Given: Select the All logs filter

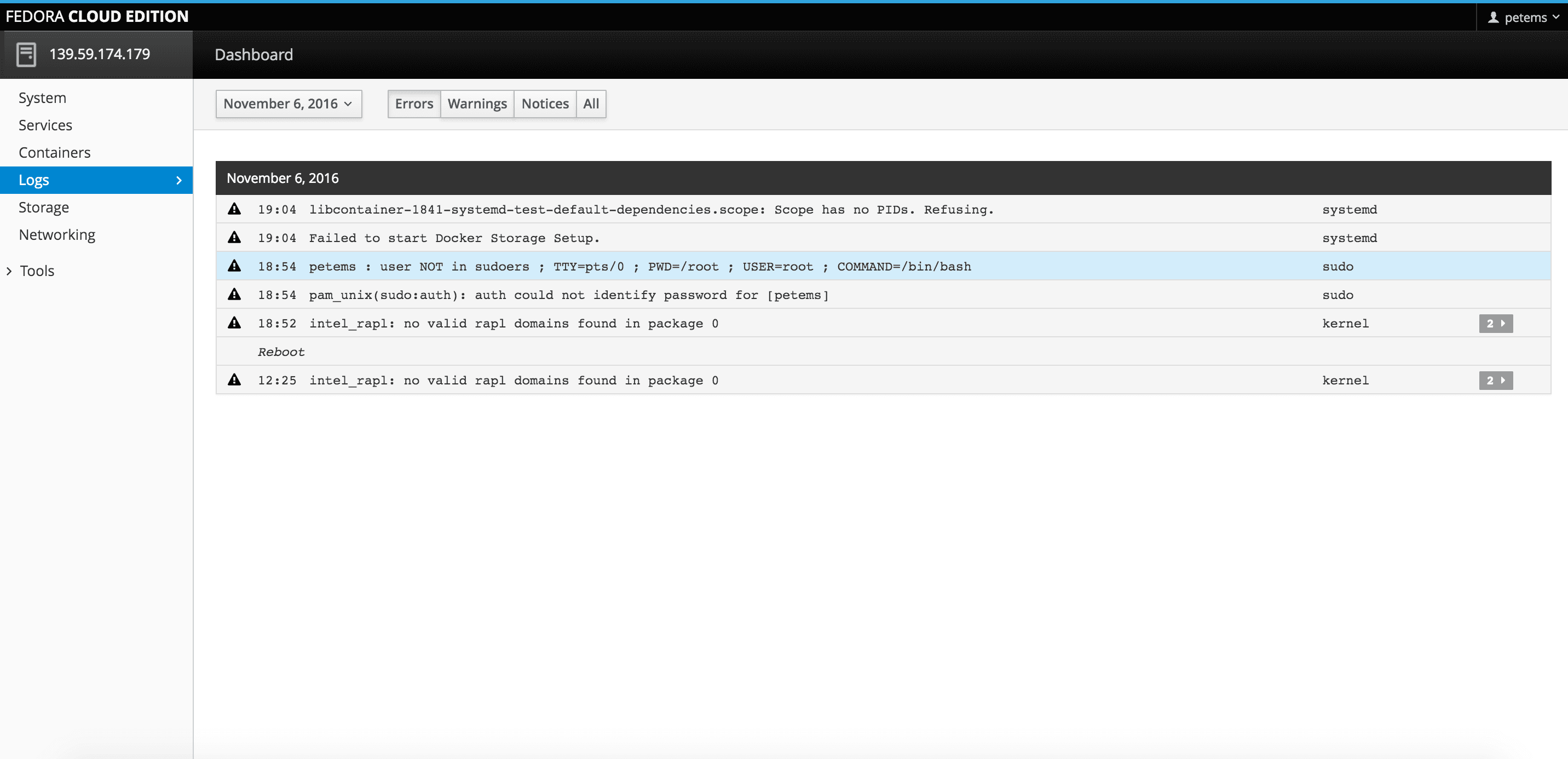Looking at the screenshot, I should pos(590,104).
